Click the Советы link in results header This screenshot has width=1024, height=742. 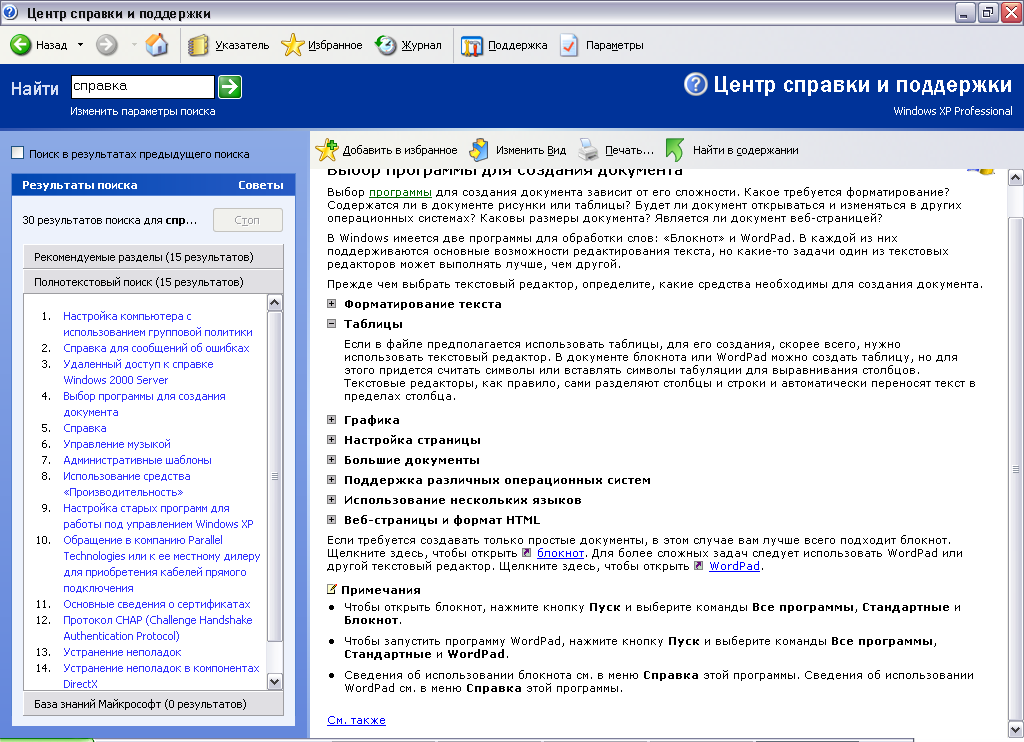pyautogui.click(x=261, y=185)
